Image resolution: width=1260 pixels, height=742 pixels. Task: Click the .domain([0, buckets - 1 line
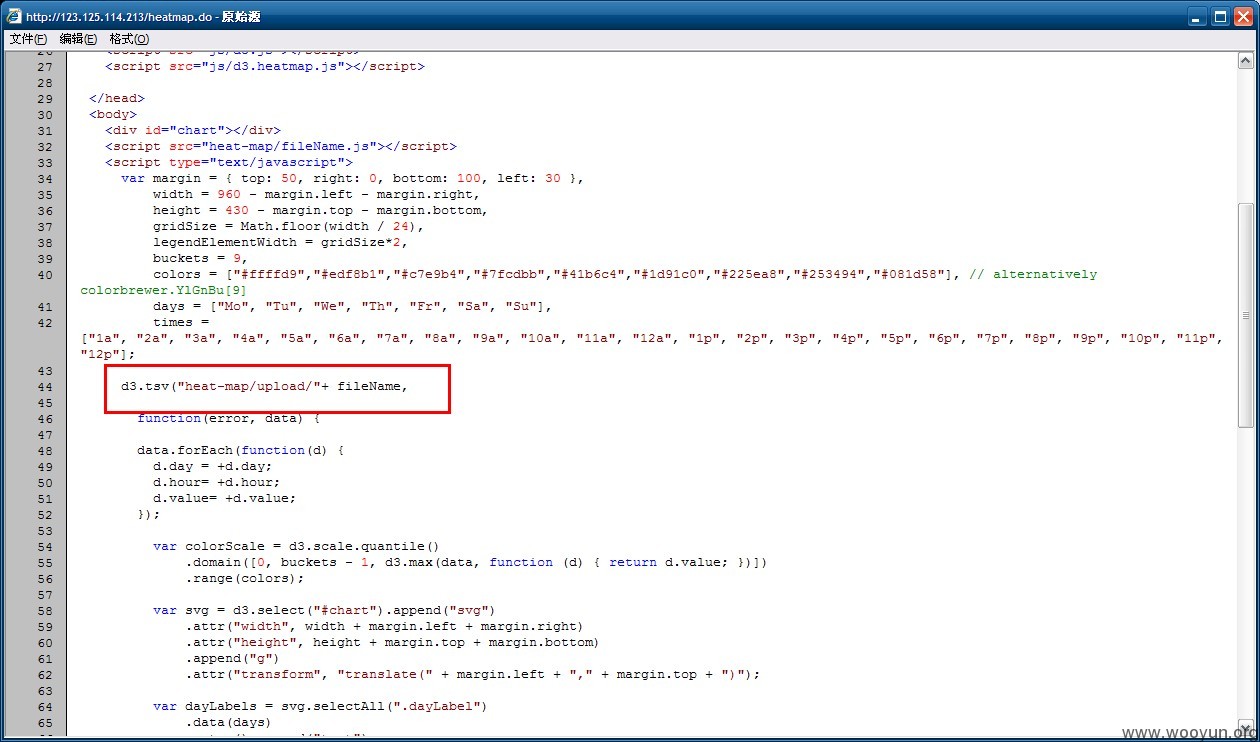(476, 562)
